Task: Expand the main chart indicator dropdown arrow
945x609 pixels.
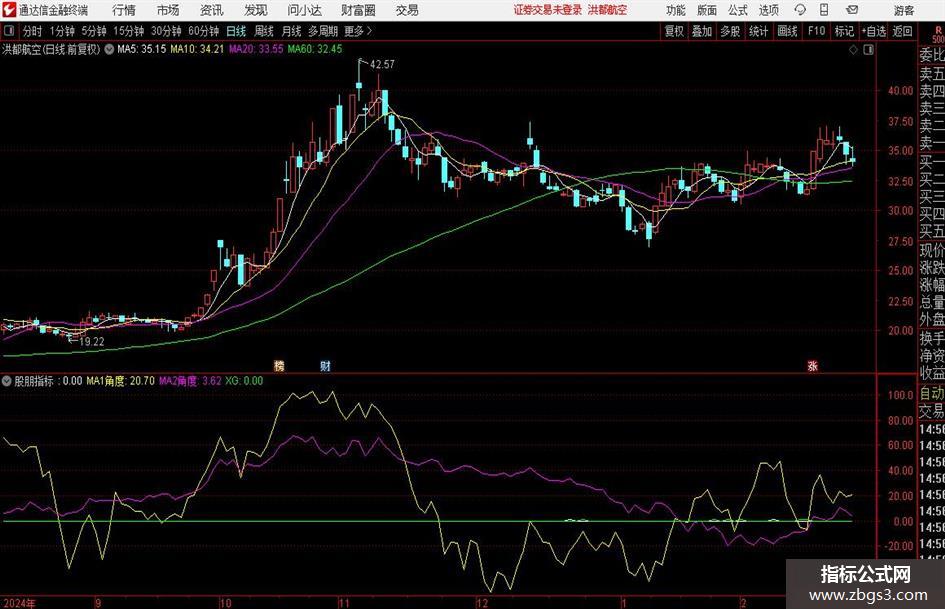Action: coord(109,49)
